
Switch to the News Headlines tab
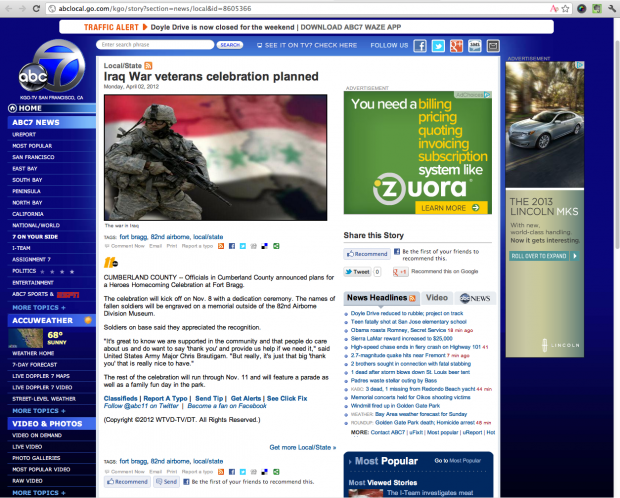(x=381, y=298)
